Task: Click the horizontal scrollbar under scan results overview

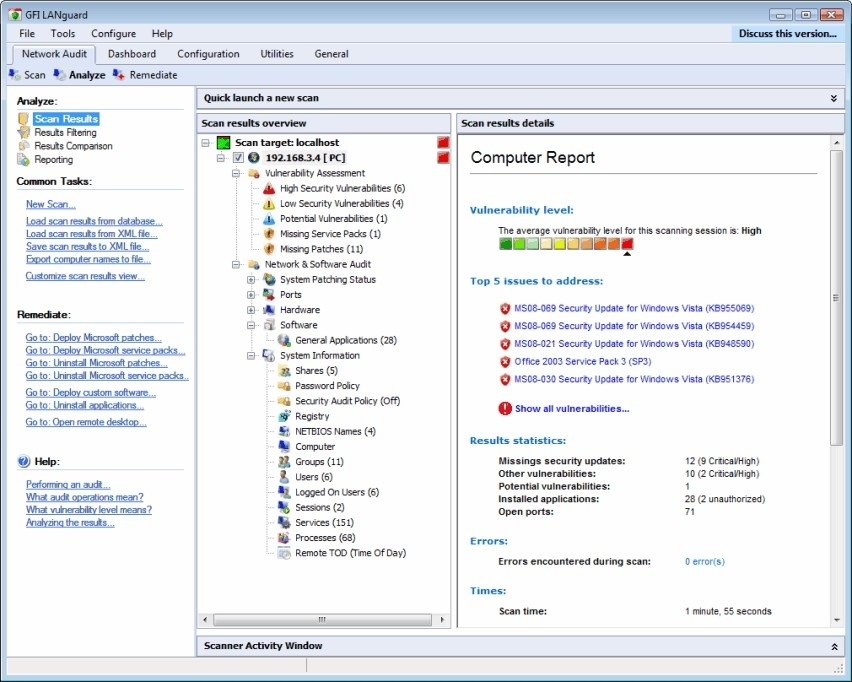Action: (323, 620)
